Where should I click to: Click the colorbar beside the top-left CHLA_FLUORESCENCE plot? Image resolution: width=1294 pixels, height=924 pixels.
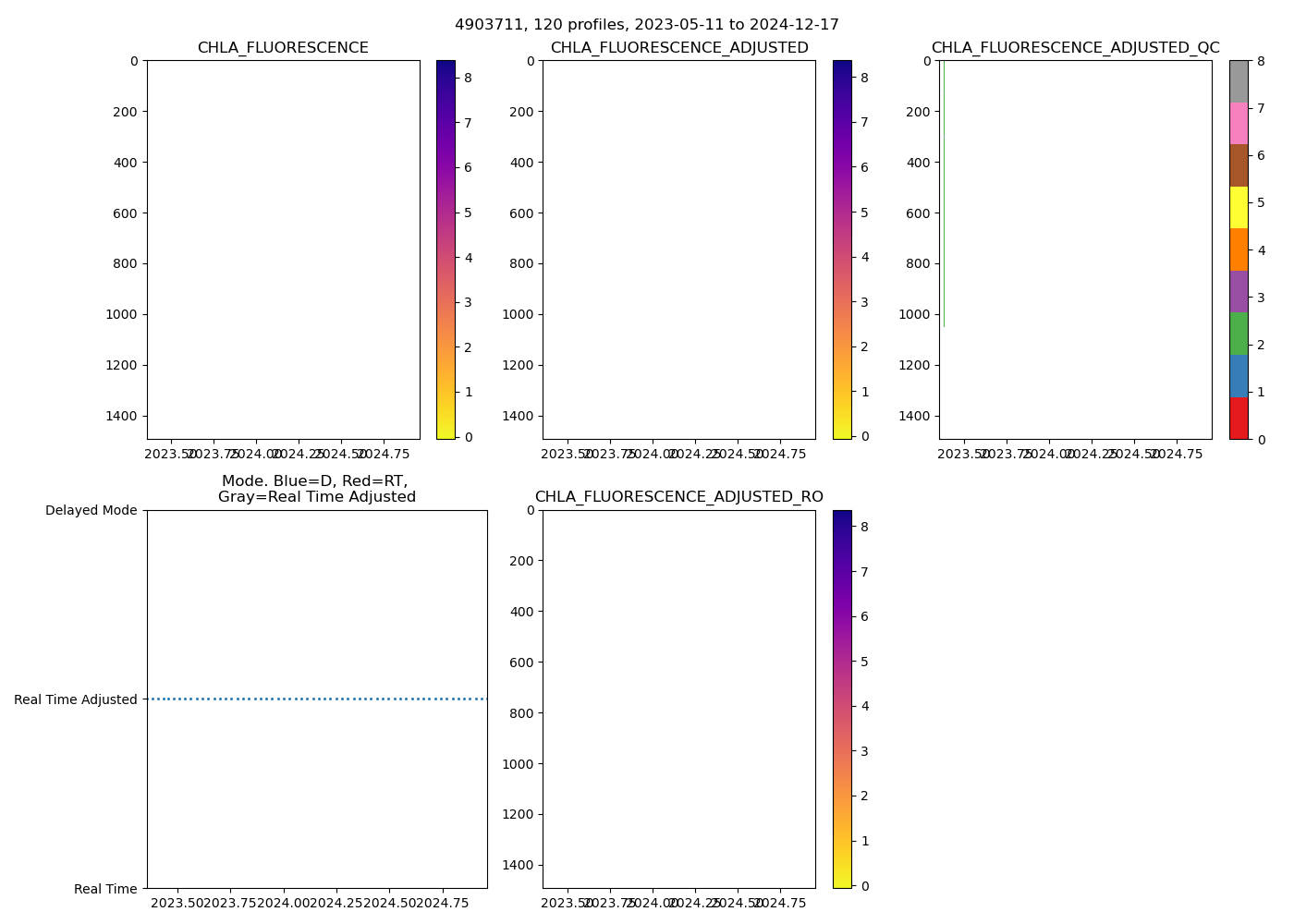(446, 249)
